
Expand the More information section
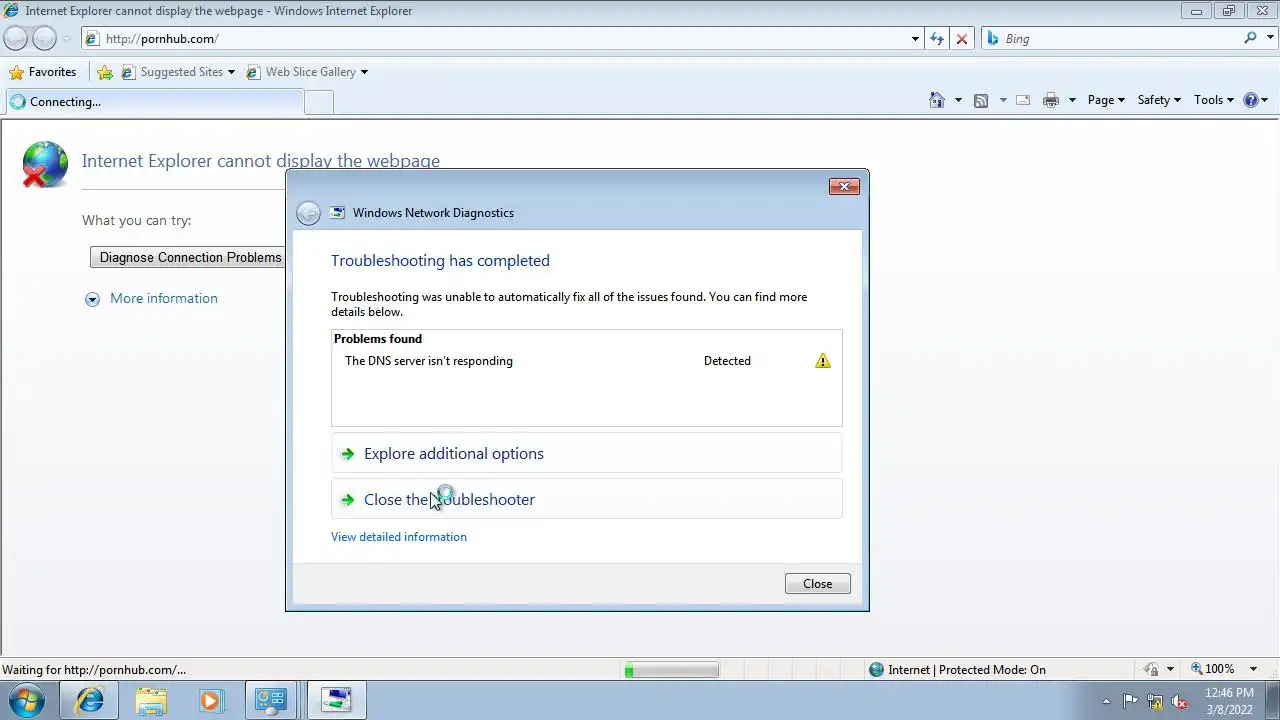pos(152,298)
